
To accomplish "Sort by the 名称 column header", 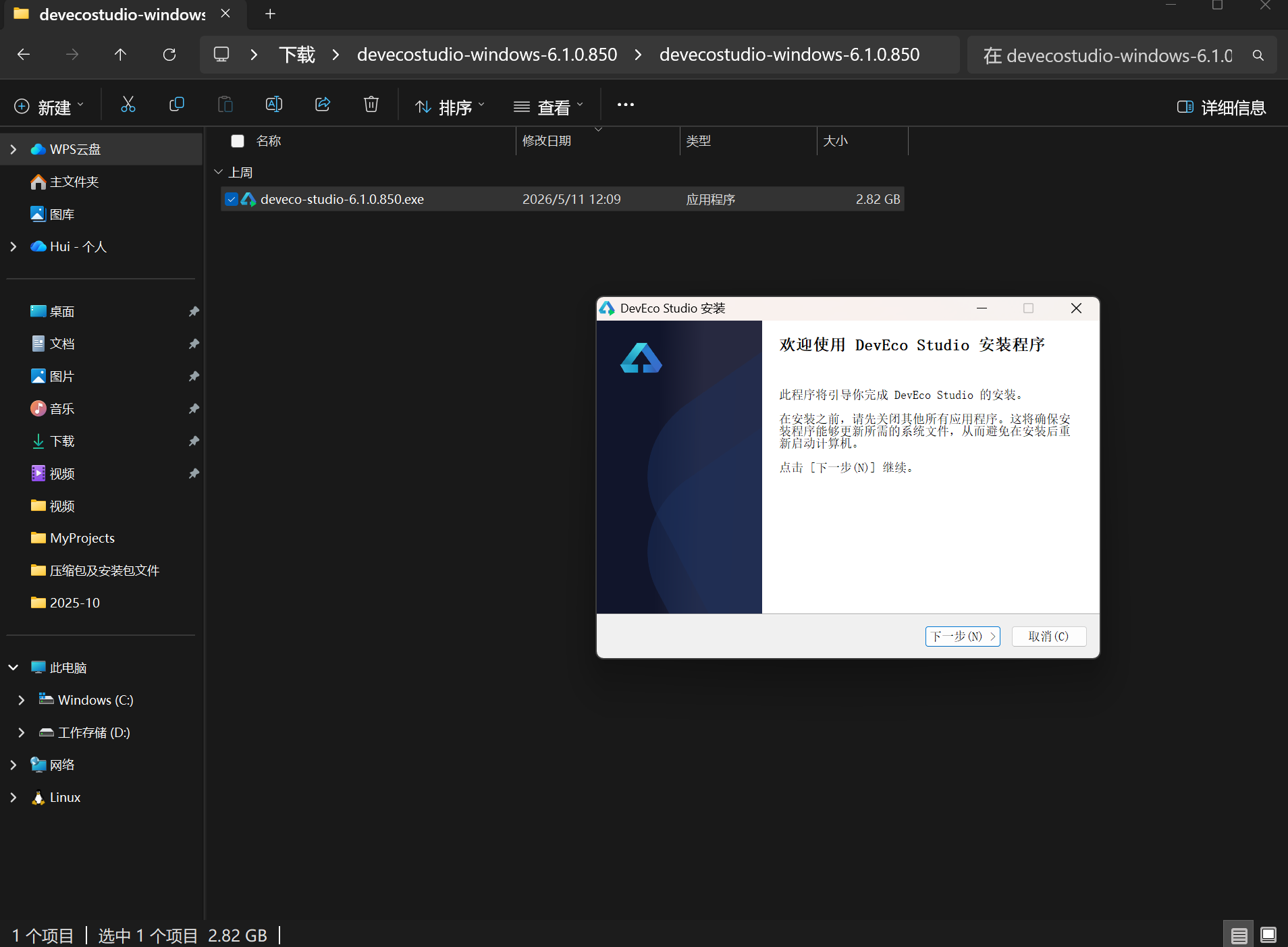I will click(269, 141).
